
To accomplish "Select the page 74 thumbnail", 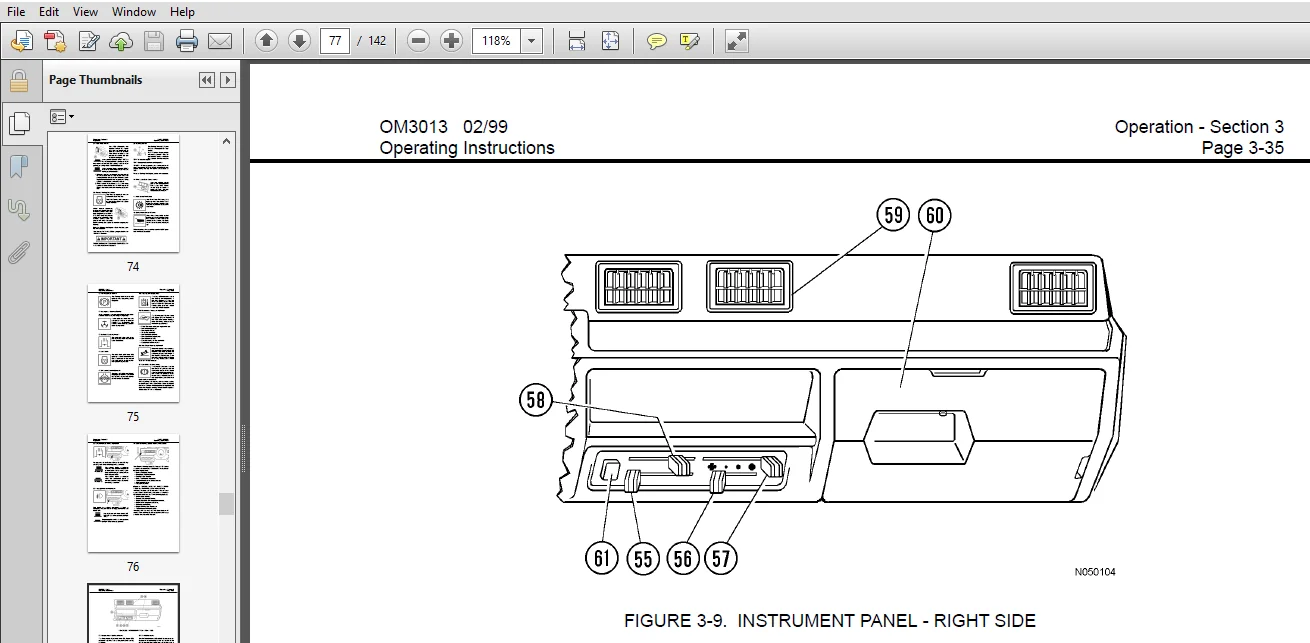I will tap(133, 194).
